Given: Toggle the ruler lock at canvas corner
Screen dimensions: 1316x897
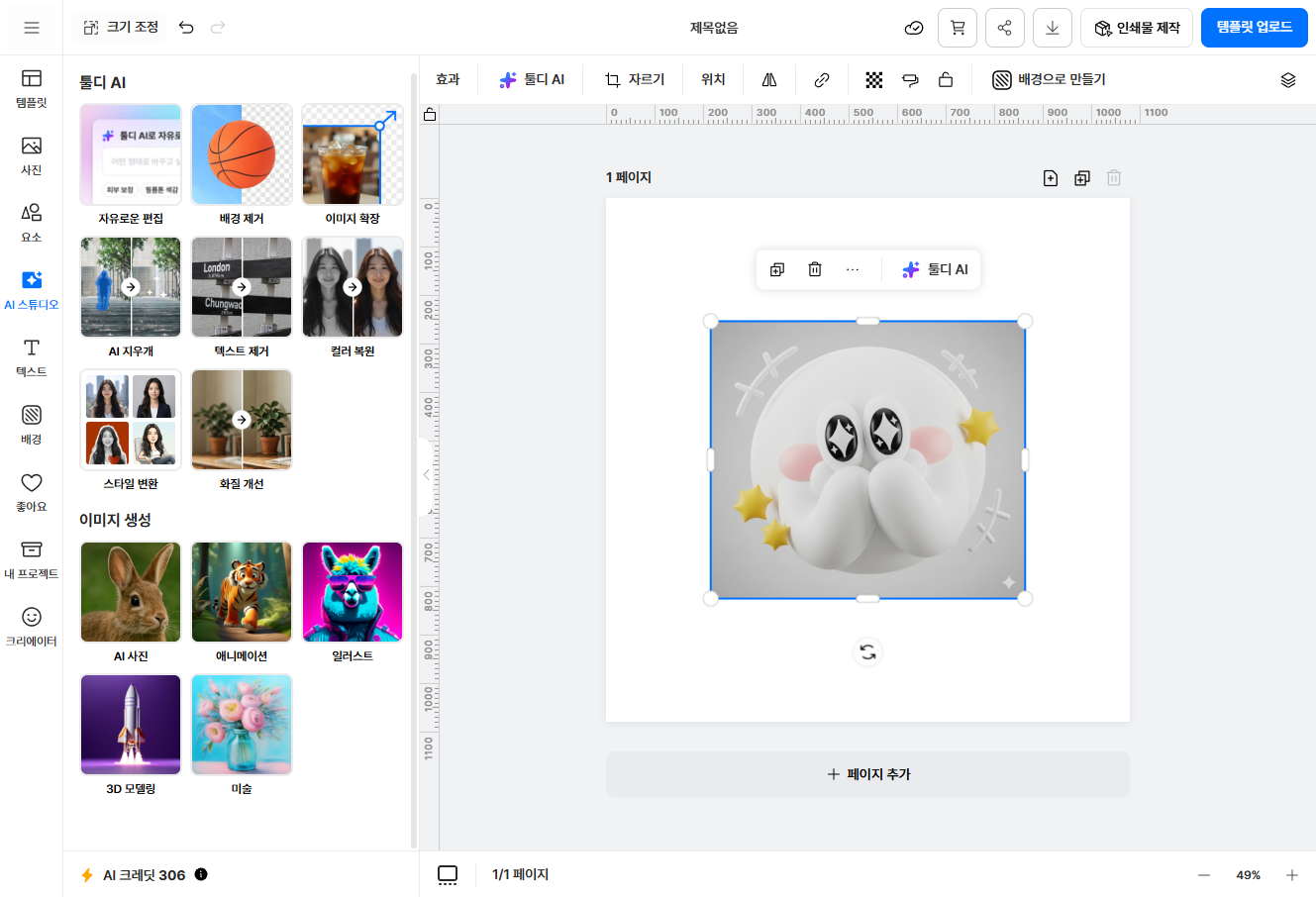Looking at the screenshot, I should (x=430, y=115).
